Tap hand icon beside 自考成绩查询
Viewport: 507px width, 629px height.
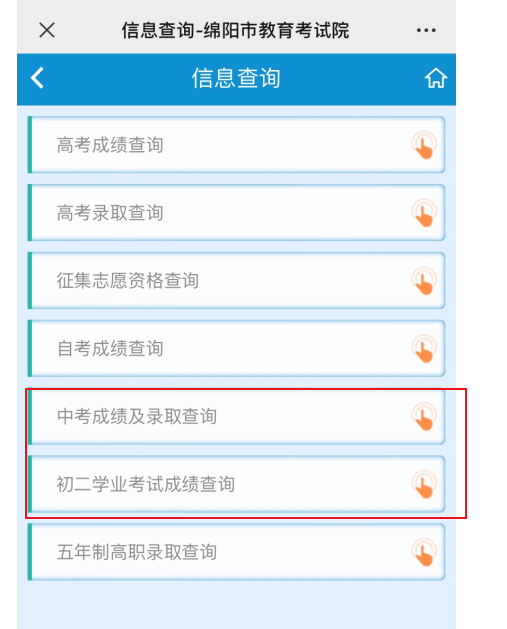[x=424, y=348]
